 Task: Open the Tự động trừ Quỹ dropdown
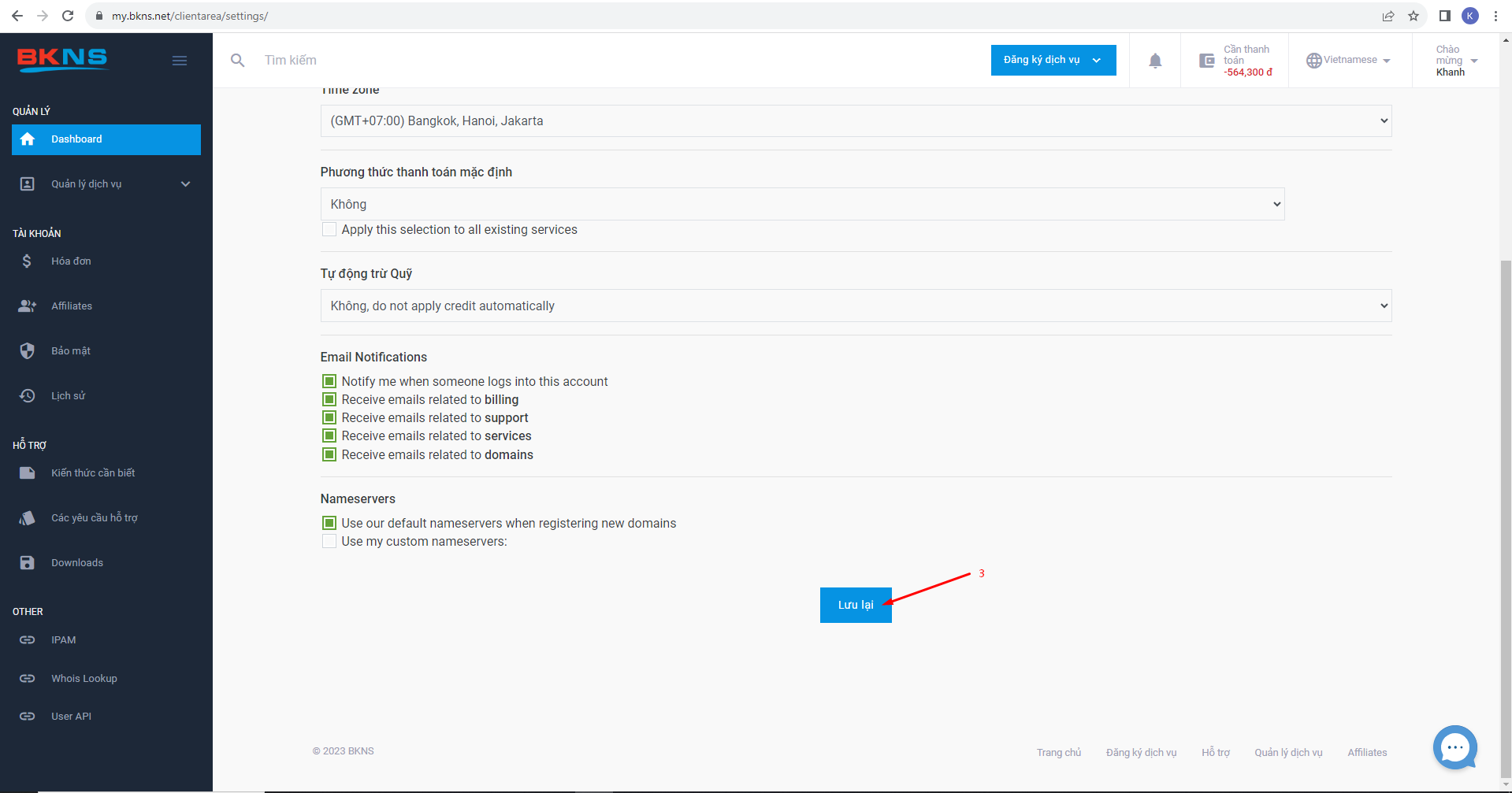[x=856, y=306]
